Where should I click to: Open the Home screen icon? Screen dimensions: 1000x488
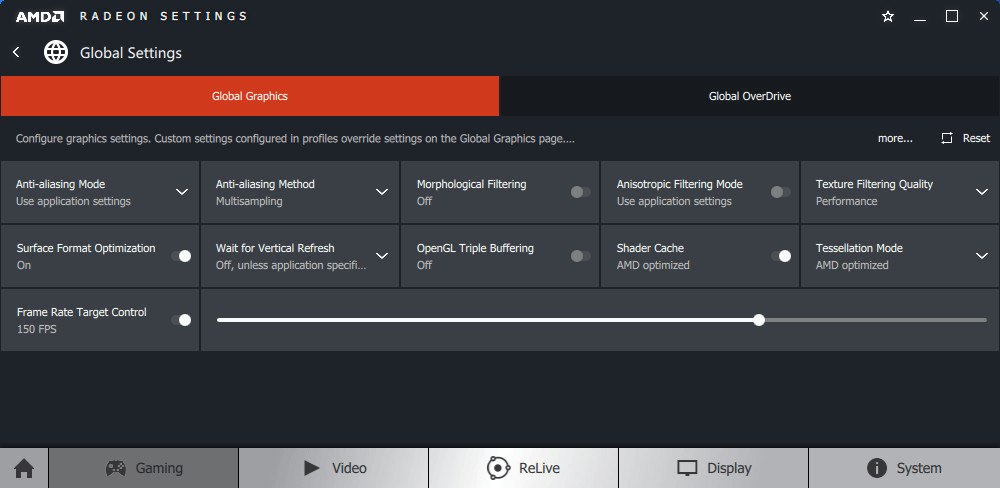[x=24, y=468]
